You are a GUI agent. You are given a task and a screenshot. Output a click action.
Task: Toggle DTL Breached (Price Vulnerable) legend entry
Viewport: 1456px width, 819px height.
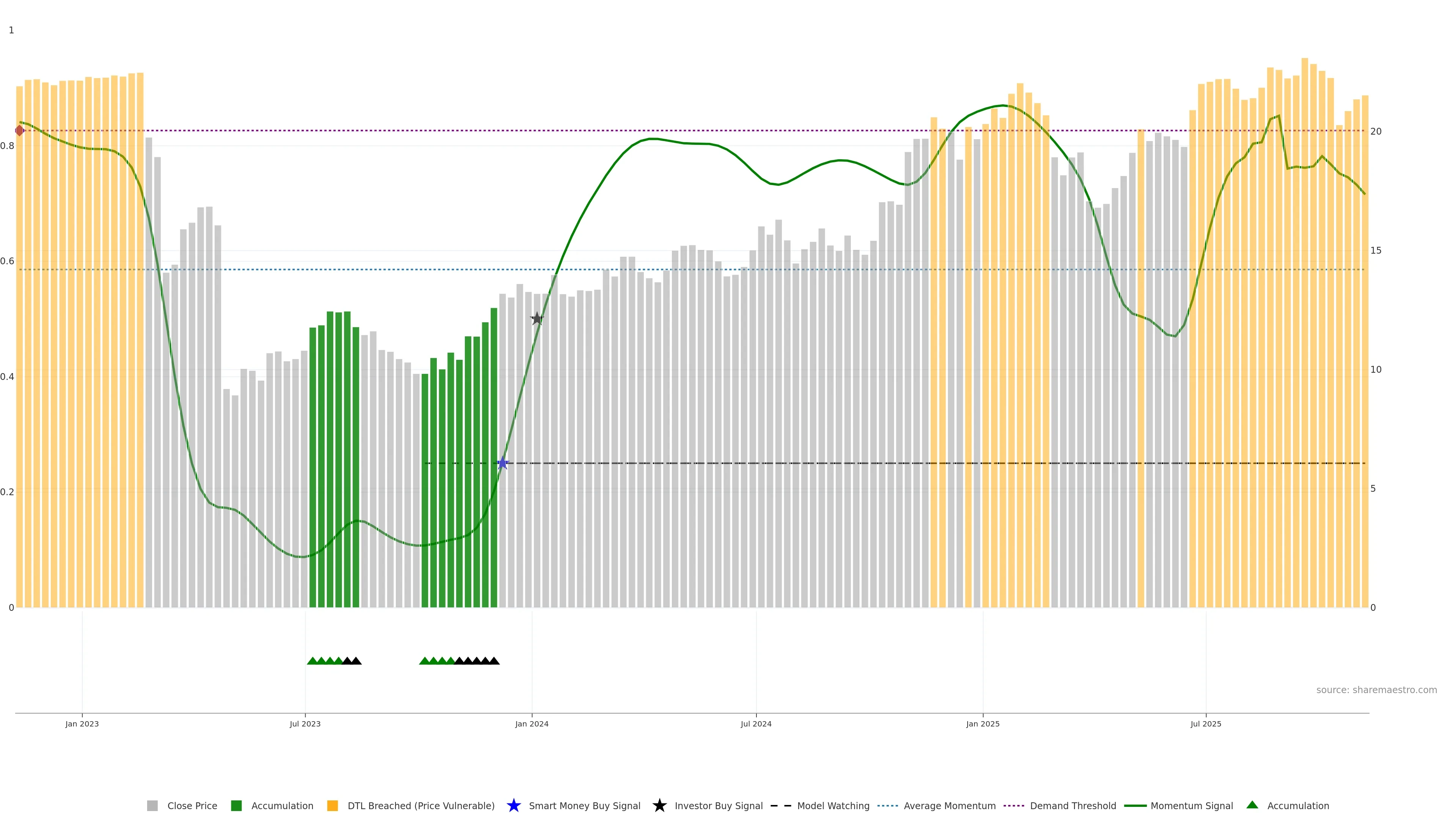(420, 805)
